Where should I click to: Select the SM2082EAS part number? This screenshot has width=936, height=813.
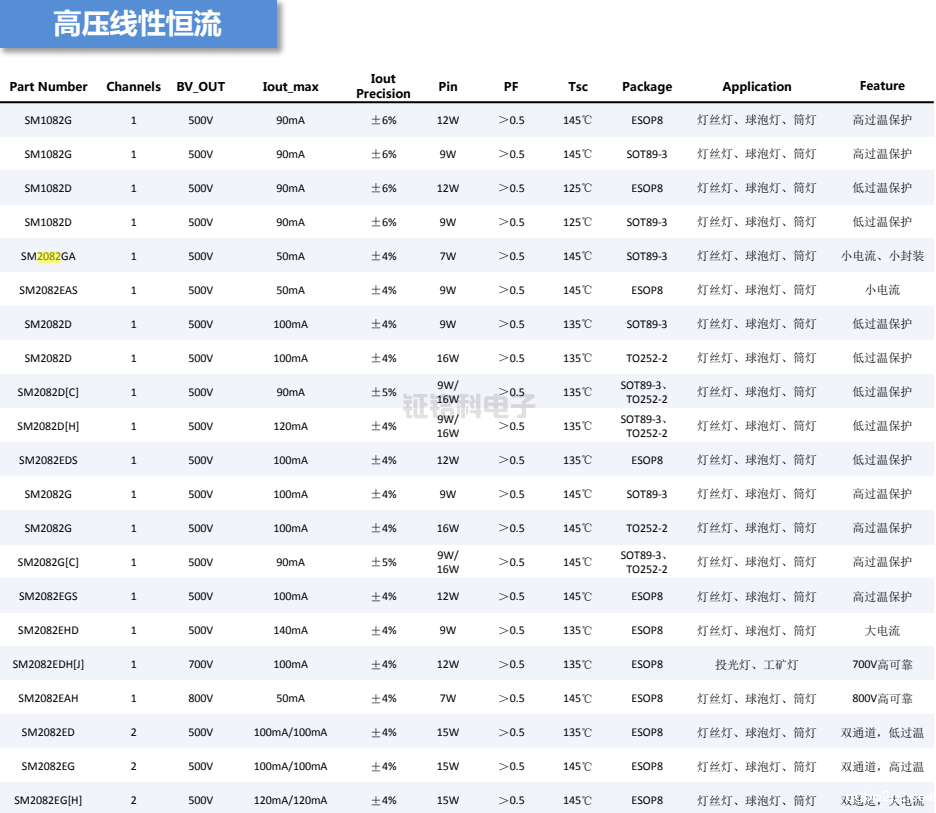click(x=48, y=290)
